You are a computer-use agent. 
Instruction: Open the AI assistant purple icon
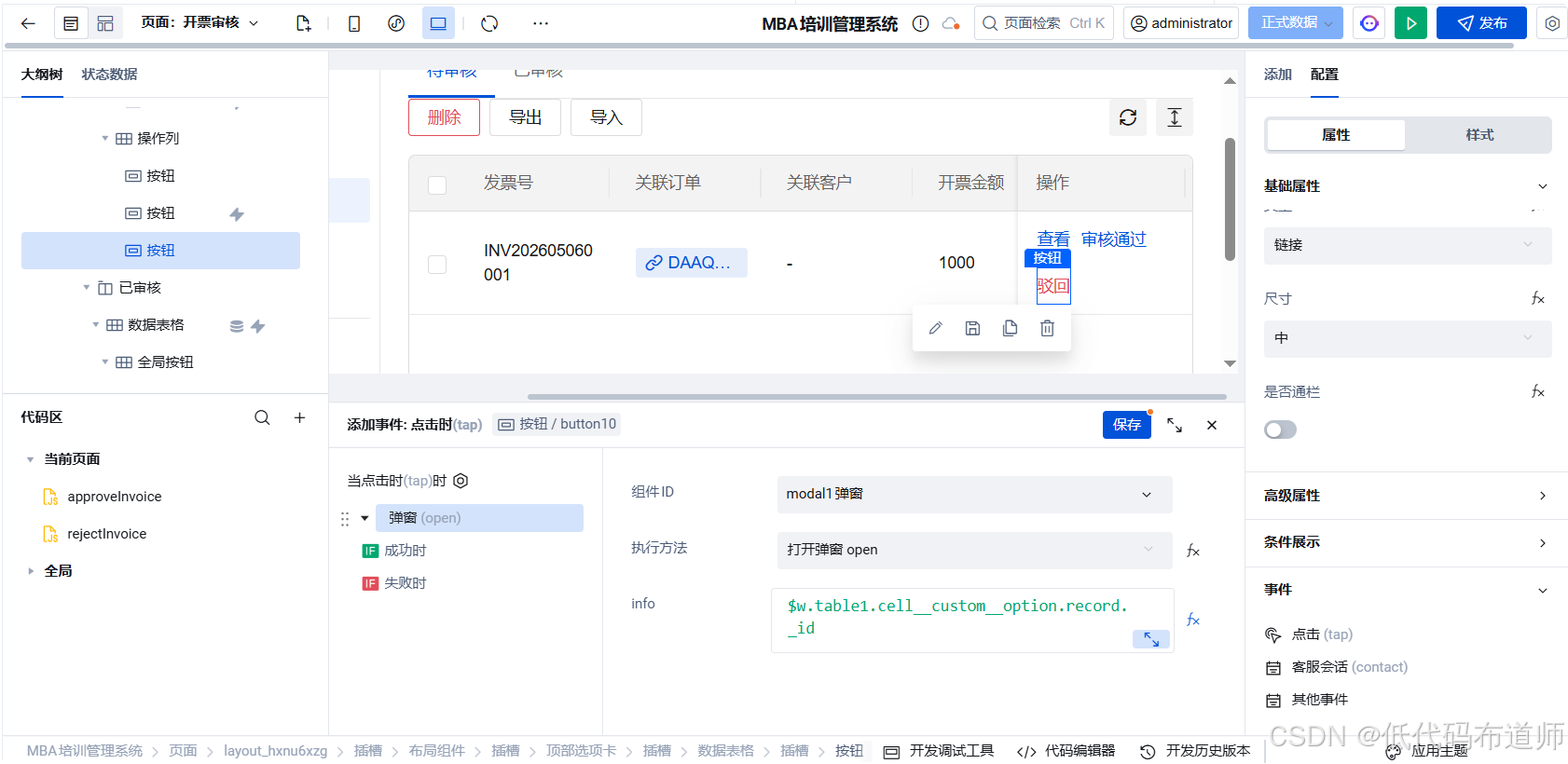pyautogui.click(x=1369, y=23)
